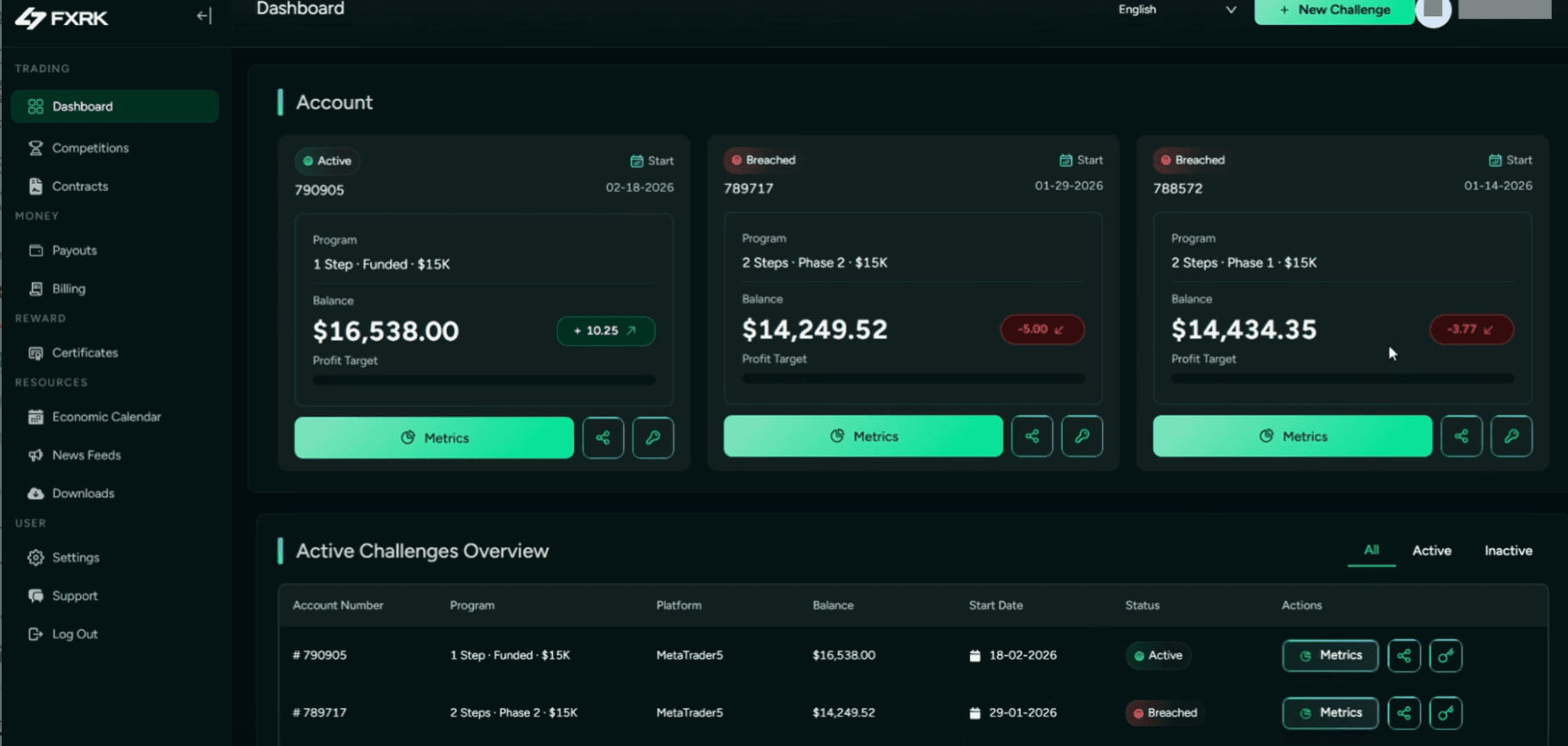The height and width of the screenshot is (746, 1568).
Task: Open Metrics for account 790905 card
Action: [x=434, y=438]
